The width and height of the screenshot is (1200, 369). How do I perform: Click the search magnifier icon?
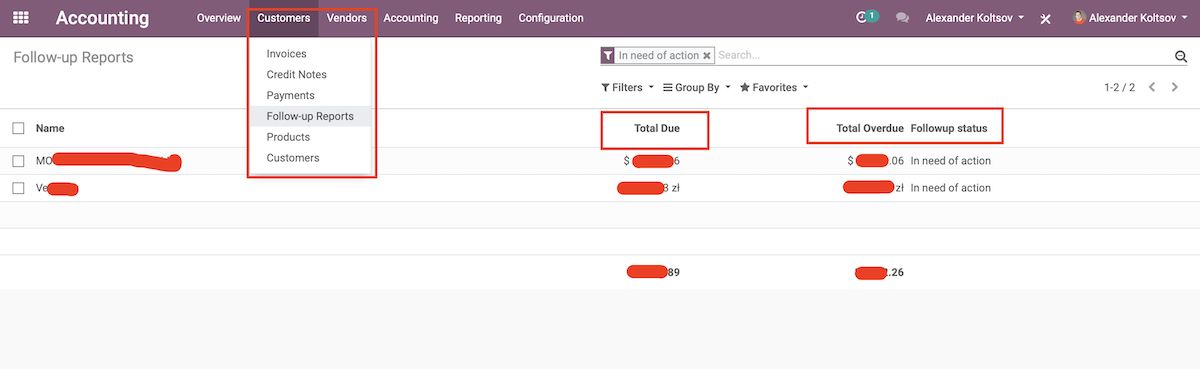[1180, 57]
